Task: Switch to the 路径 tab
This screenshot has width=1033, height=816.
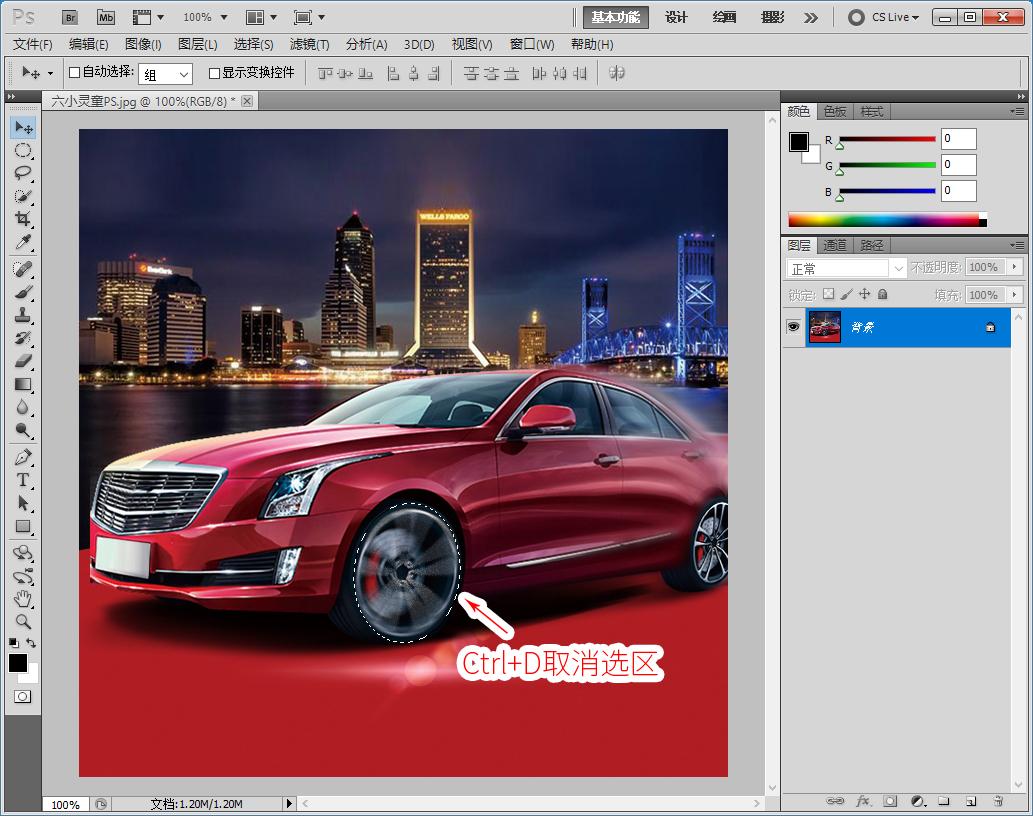Action: pyautogui.click(x=872, y=245)
